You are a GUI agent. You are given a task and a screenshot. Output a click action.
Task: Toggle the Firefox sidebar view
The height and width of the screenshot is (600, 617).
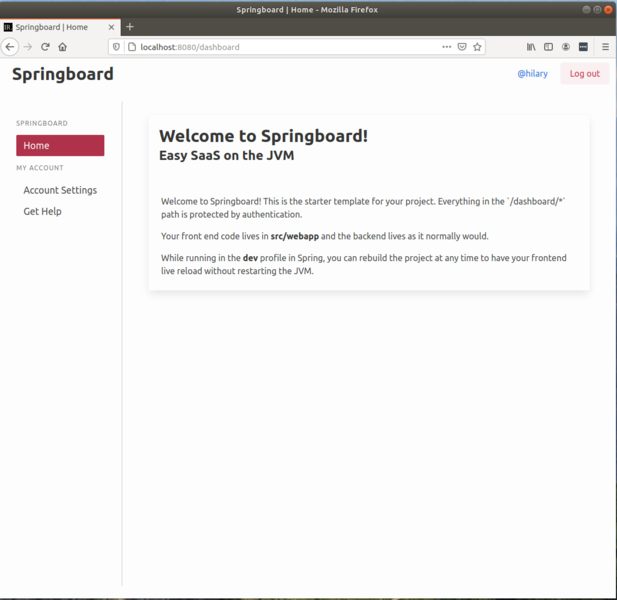(x=549, y=47)
